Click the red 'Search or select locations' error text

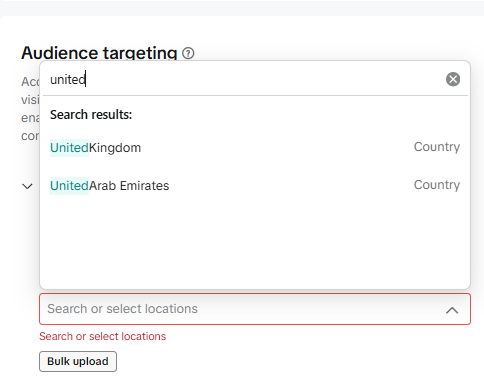102,336
